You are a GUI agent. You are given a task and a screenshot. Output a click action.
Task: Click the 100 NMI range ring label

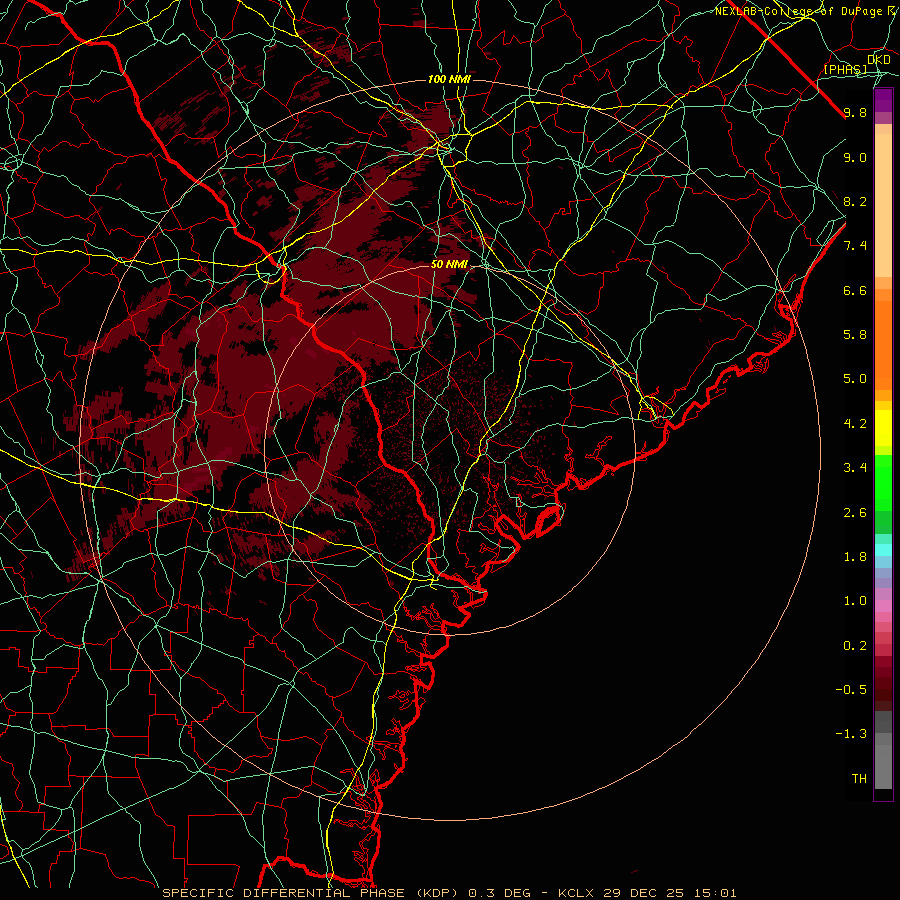(449, 79)
